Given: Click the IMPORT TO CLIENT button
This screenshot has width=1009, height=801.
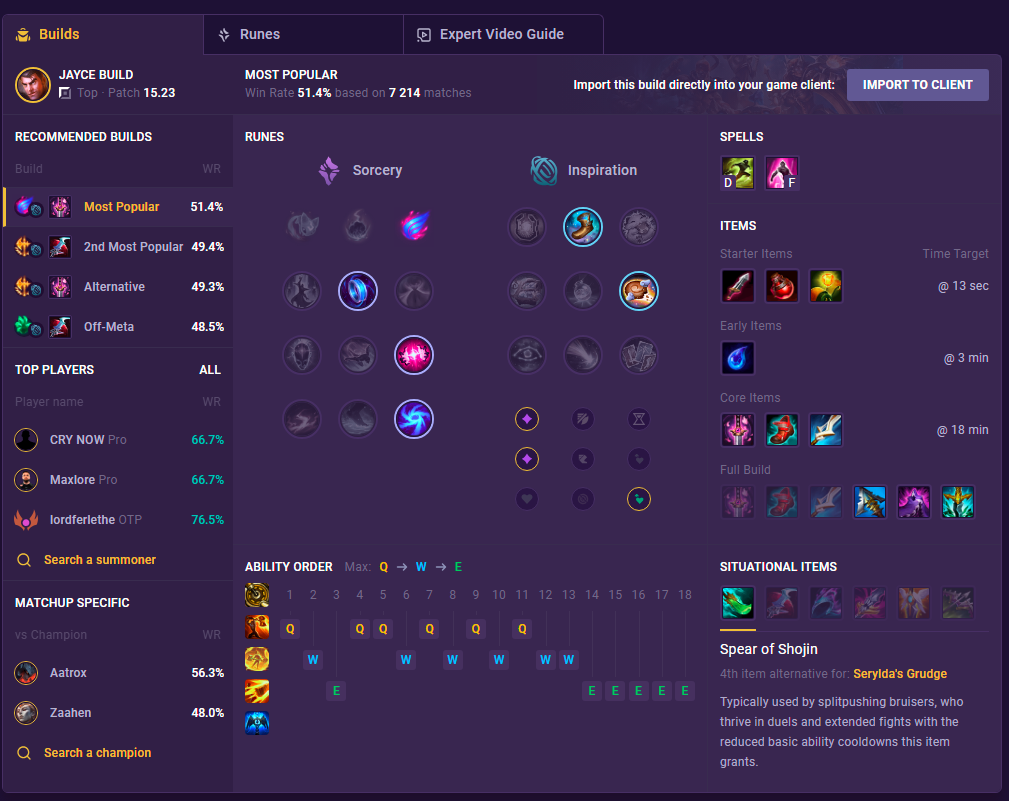Looking at the screenshot, I should coord(918,85).
